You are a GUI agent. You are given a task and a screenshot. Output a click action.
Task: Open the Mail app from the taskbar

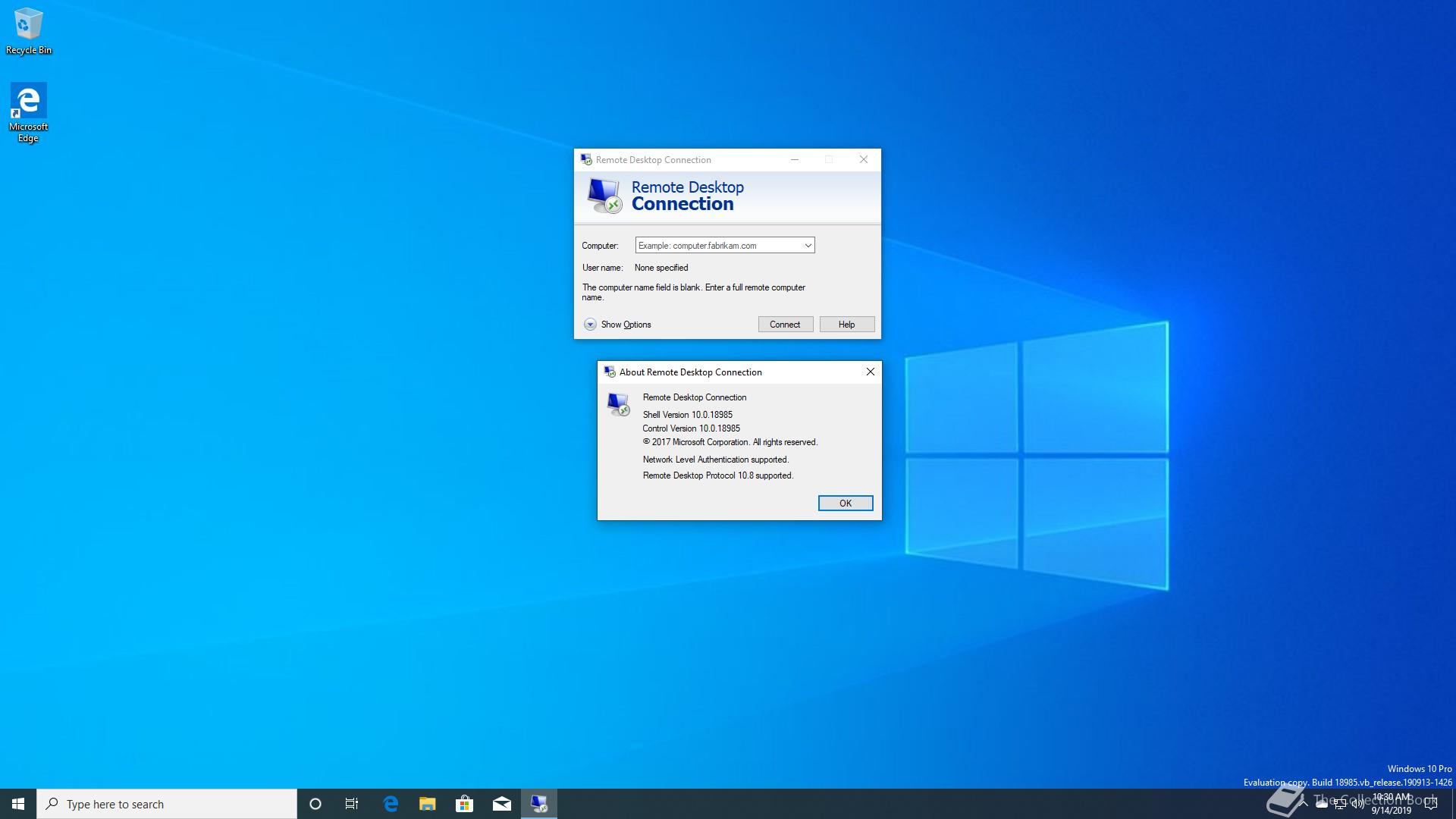pos(502,804)
